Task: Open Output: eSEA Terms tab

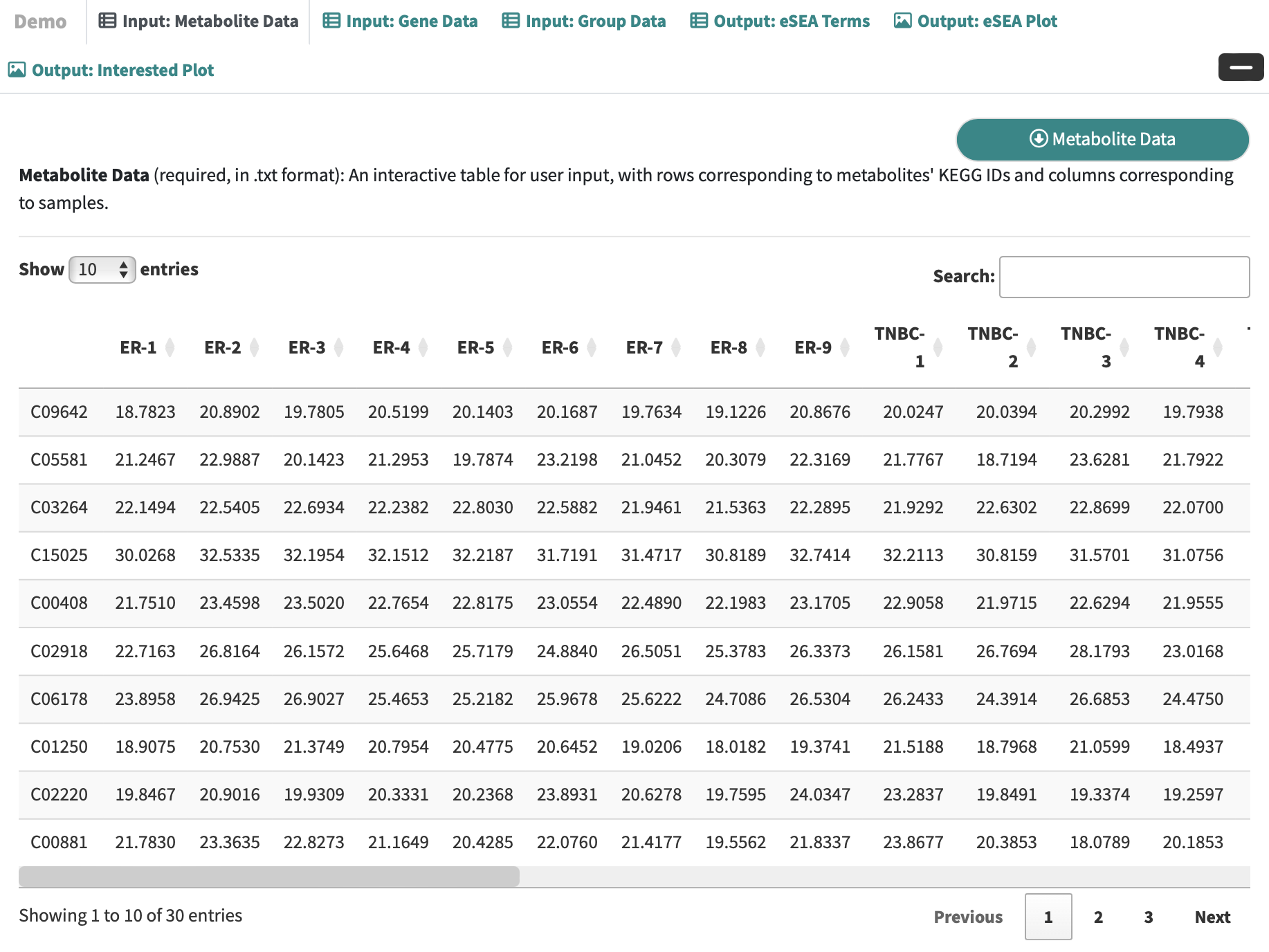Action: pos(780,21)
